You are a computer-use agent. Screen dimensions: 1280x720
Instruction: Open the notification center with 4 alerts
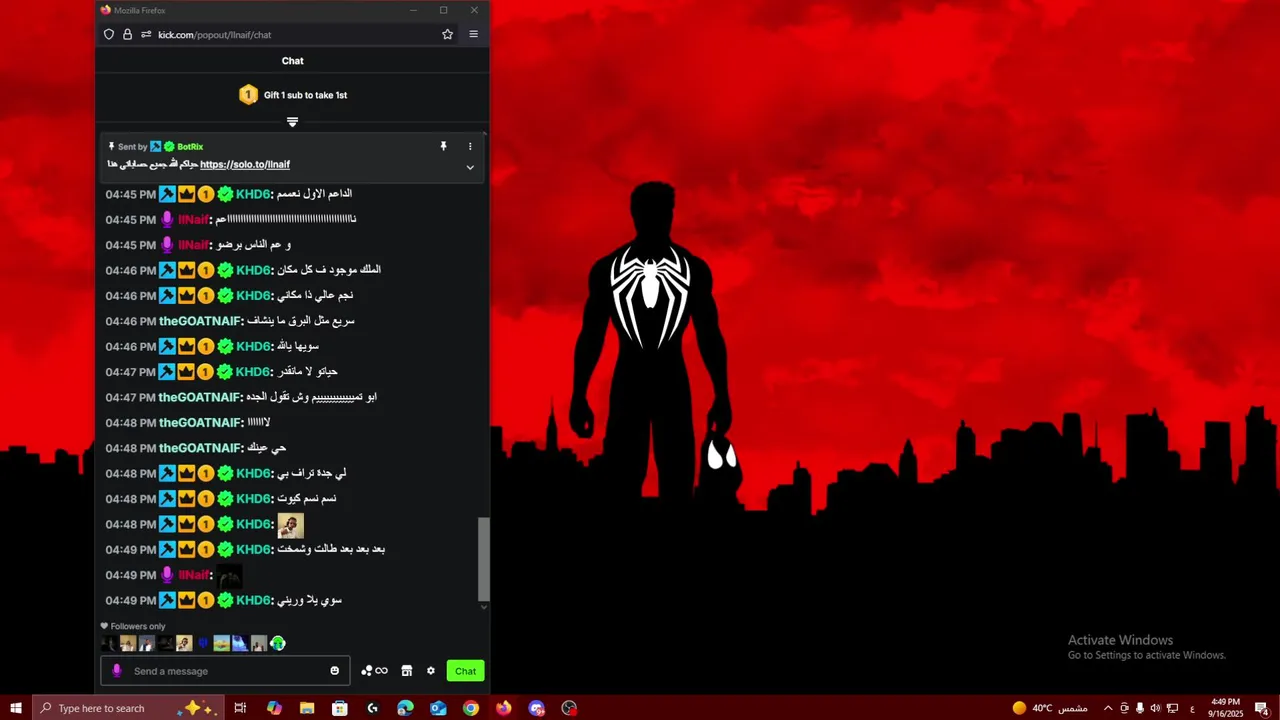pos(1262,708)
